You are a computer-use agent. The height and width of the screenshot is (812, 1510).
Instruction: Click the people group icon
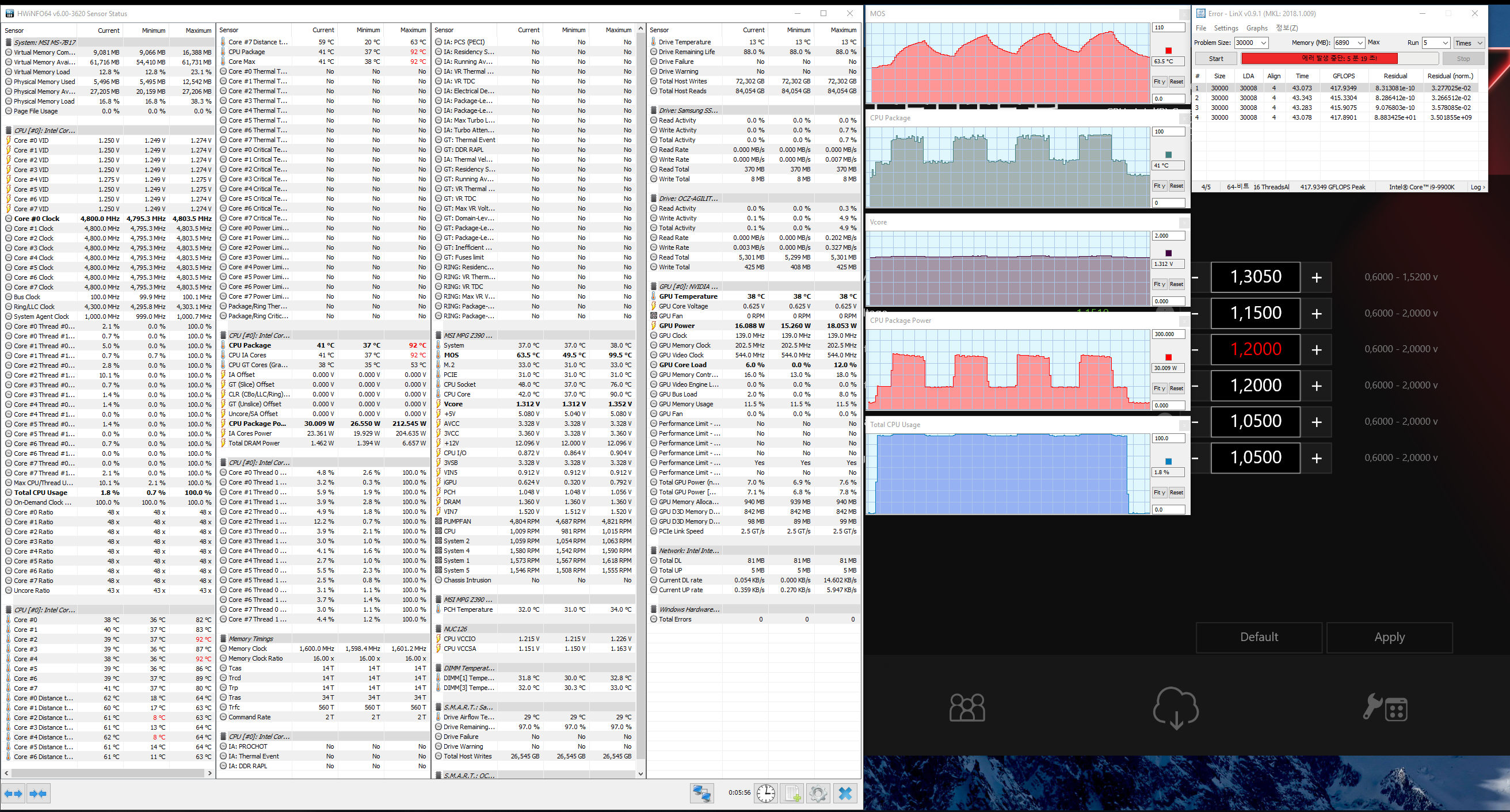[967, 708]
